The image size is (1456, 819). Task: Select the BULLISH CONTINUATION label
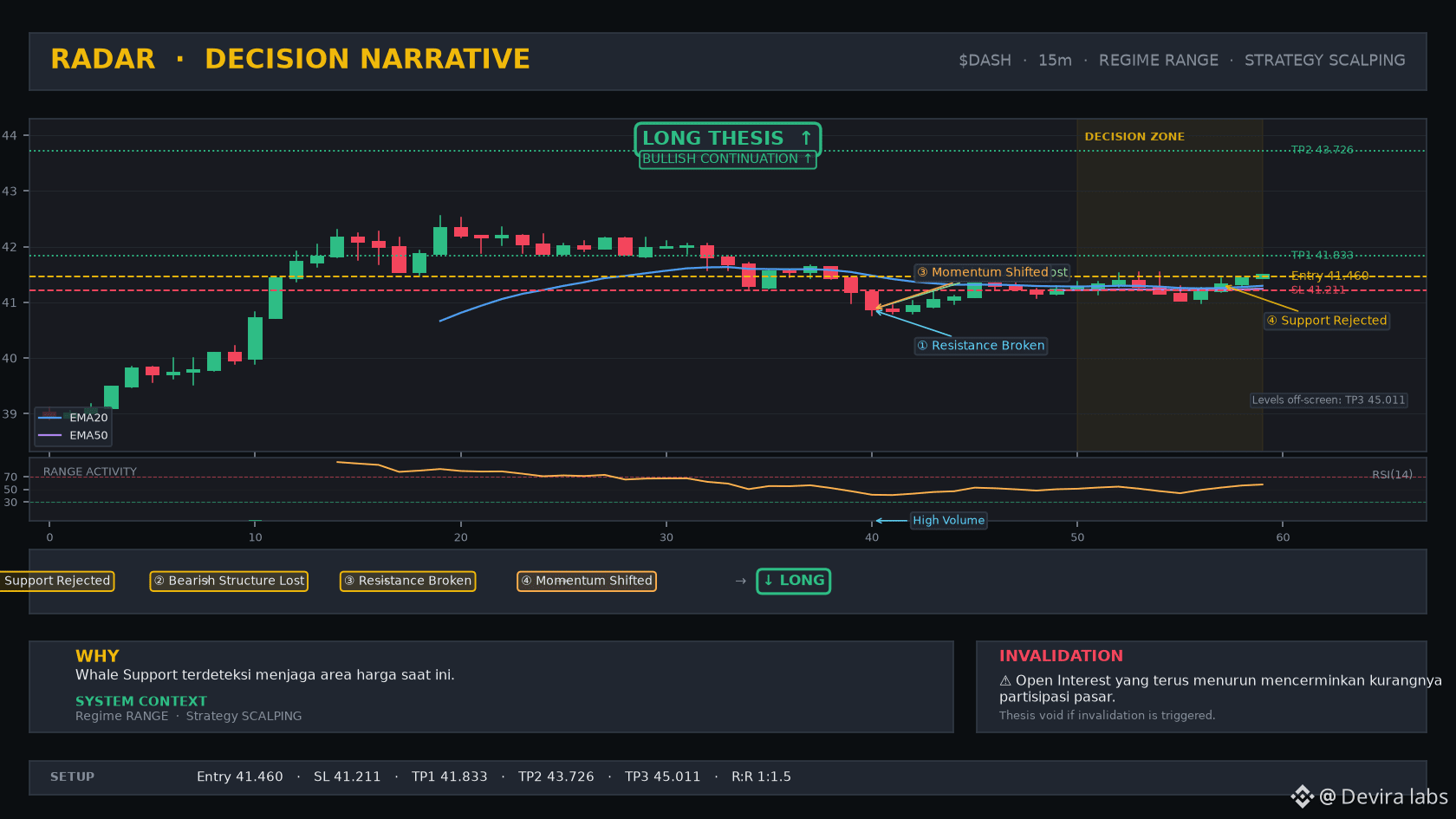[x=727, y=159]
